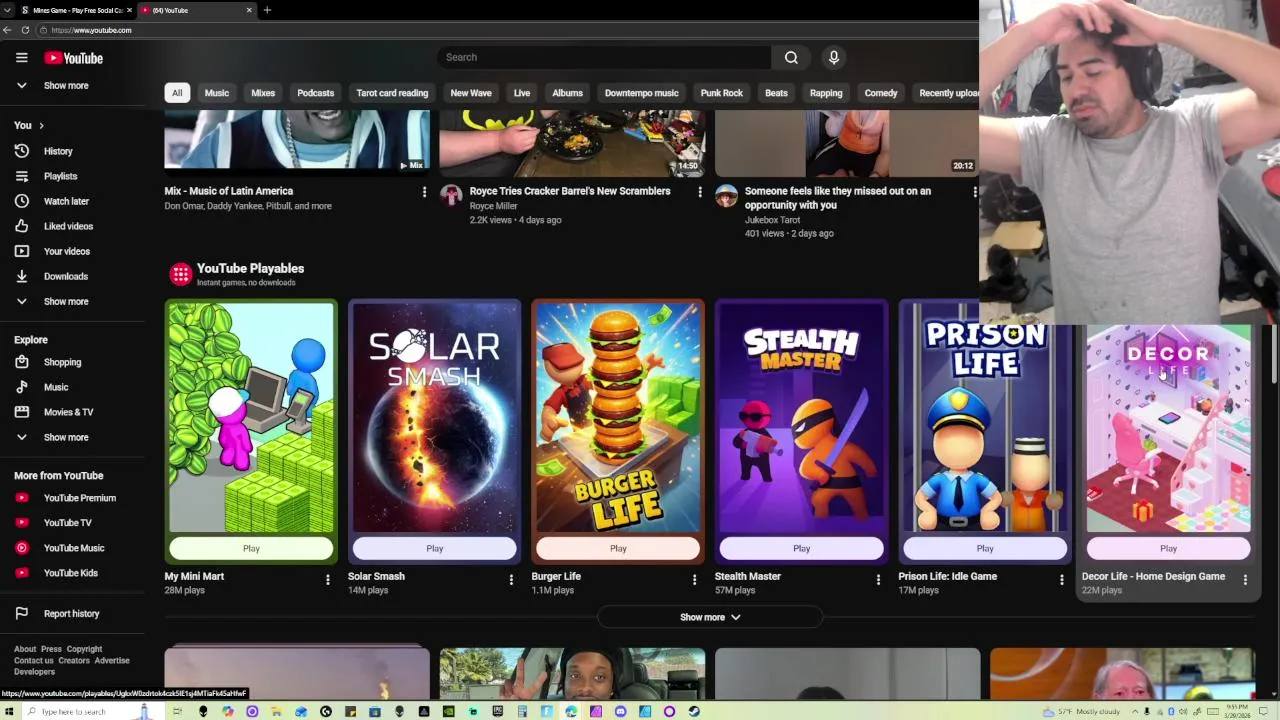Screen dimensions: 1280x720
Task: Play My Mini Mart game
Action: (x=251, y=548)
